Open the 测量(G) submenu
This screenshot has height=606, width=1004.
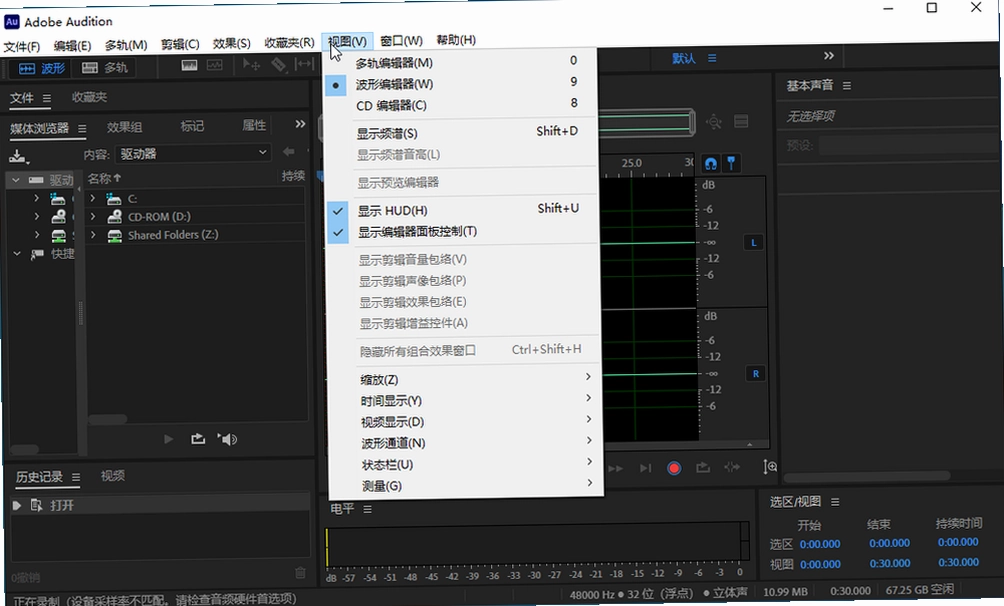465,486
